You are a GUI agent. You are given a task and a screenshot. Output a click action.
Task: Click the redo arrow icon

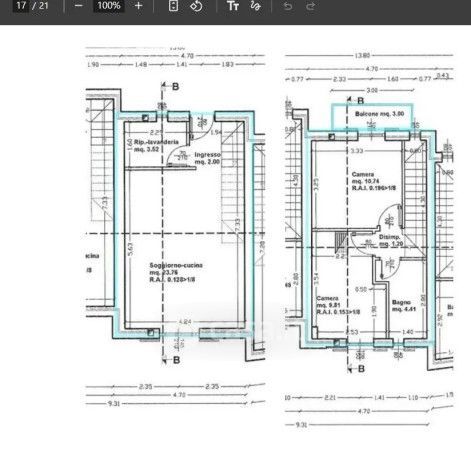click(310, 6)
